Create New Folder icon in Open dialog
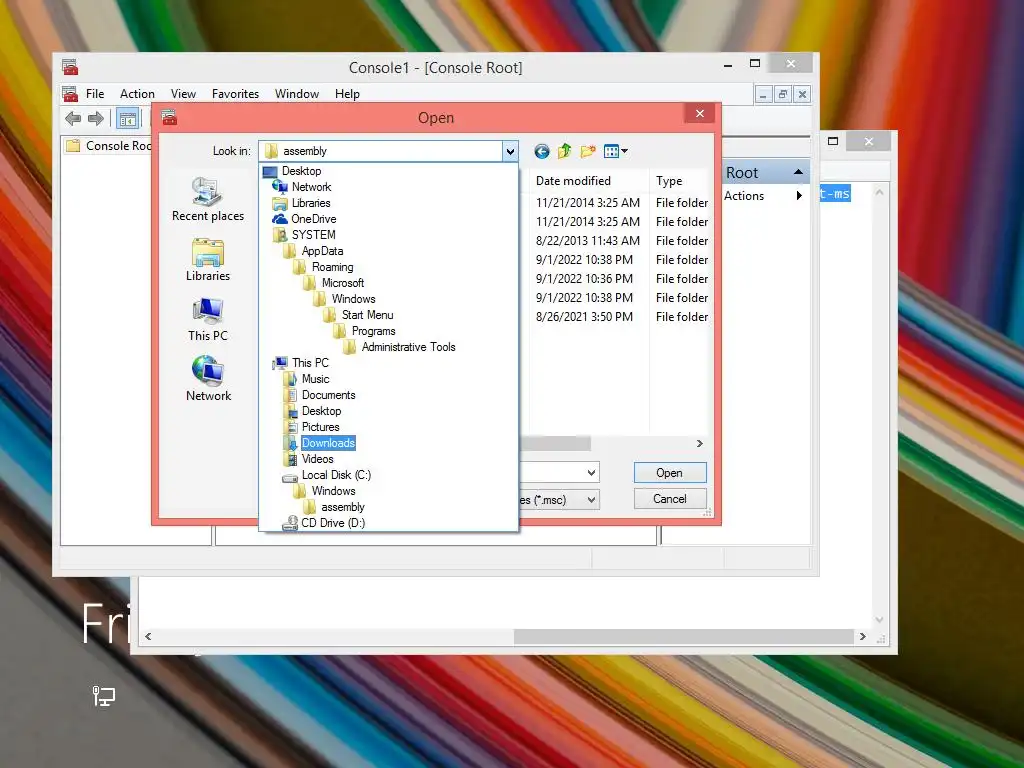Screen dimensions: 1024x768 (x=588, y=152)
